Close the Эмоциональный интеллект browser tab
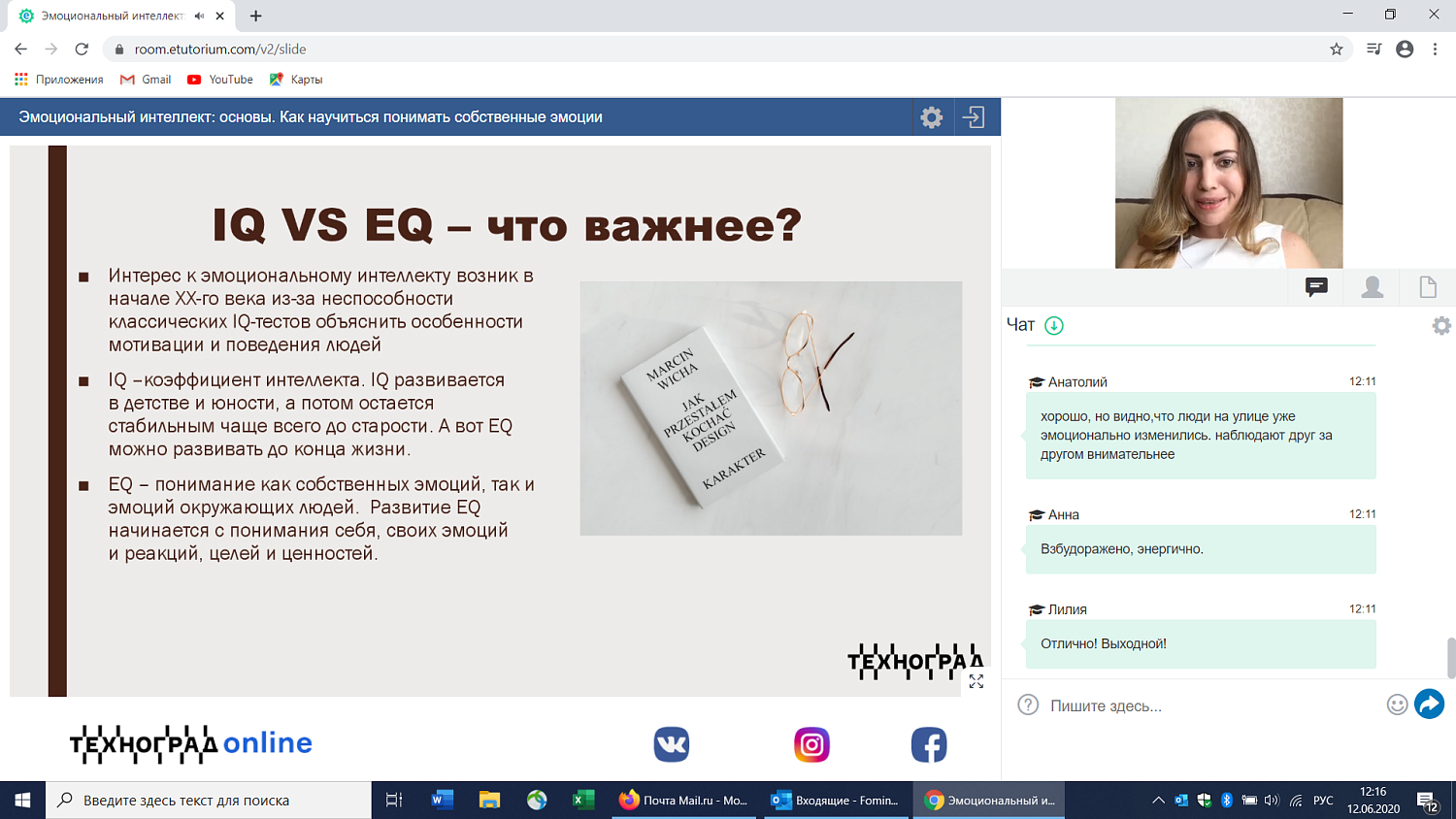Viewport: 1456px width, 819px height. 220,16
